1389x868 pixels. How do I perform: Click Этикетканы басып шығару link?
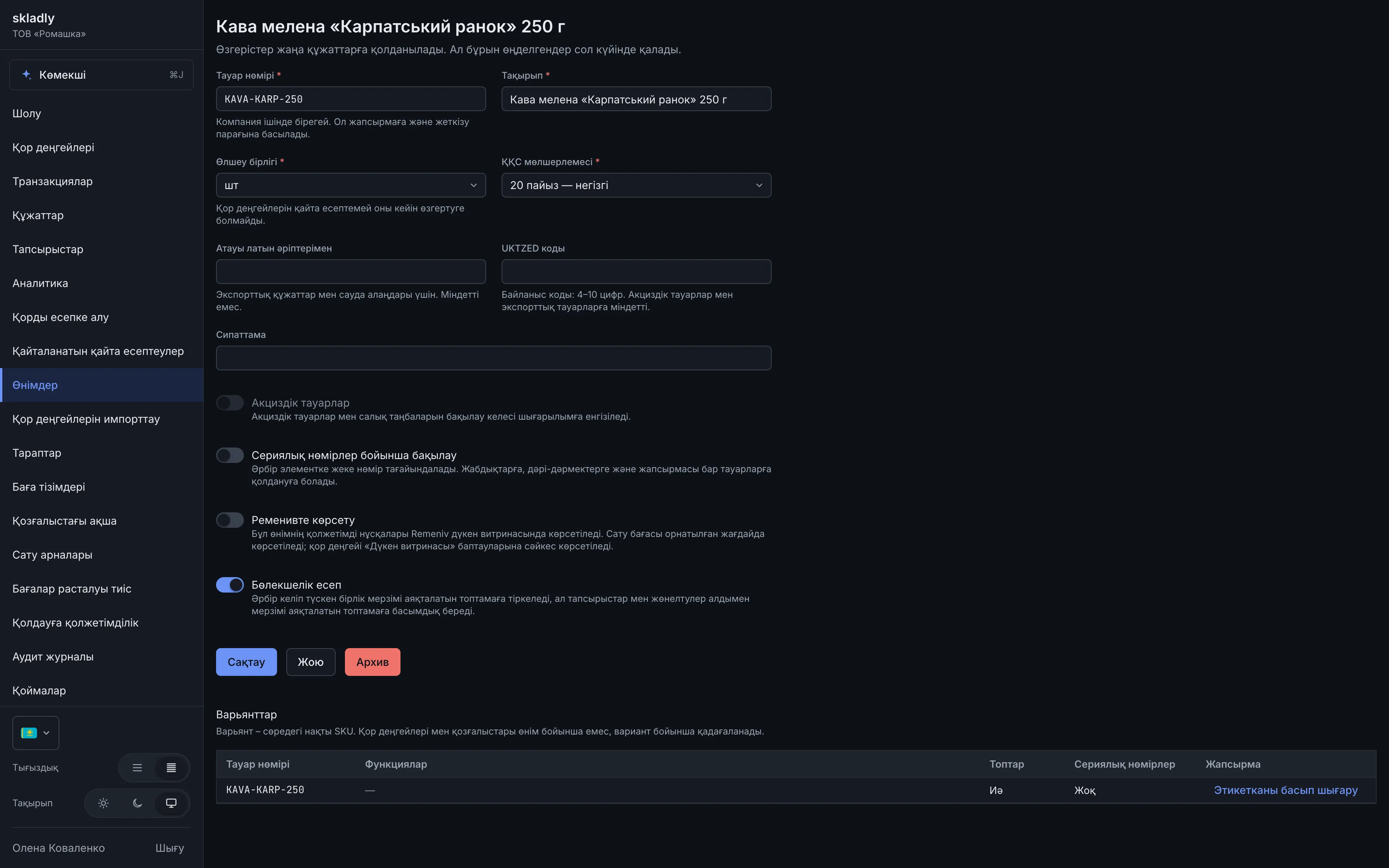(x=1286, y=790)
